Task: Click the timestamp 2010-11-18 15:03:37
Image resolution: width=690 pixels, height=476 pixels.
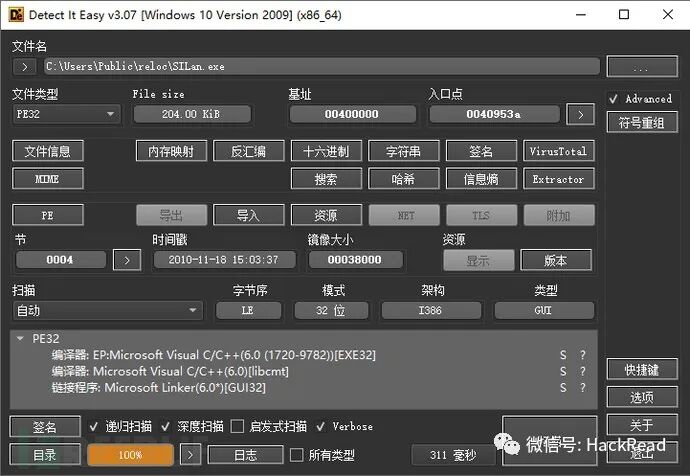Action: tap(224, 260)
